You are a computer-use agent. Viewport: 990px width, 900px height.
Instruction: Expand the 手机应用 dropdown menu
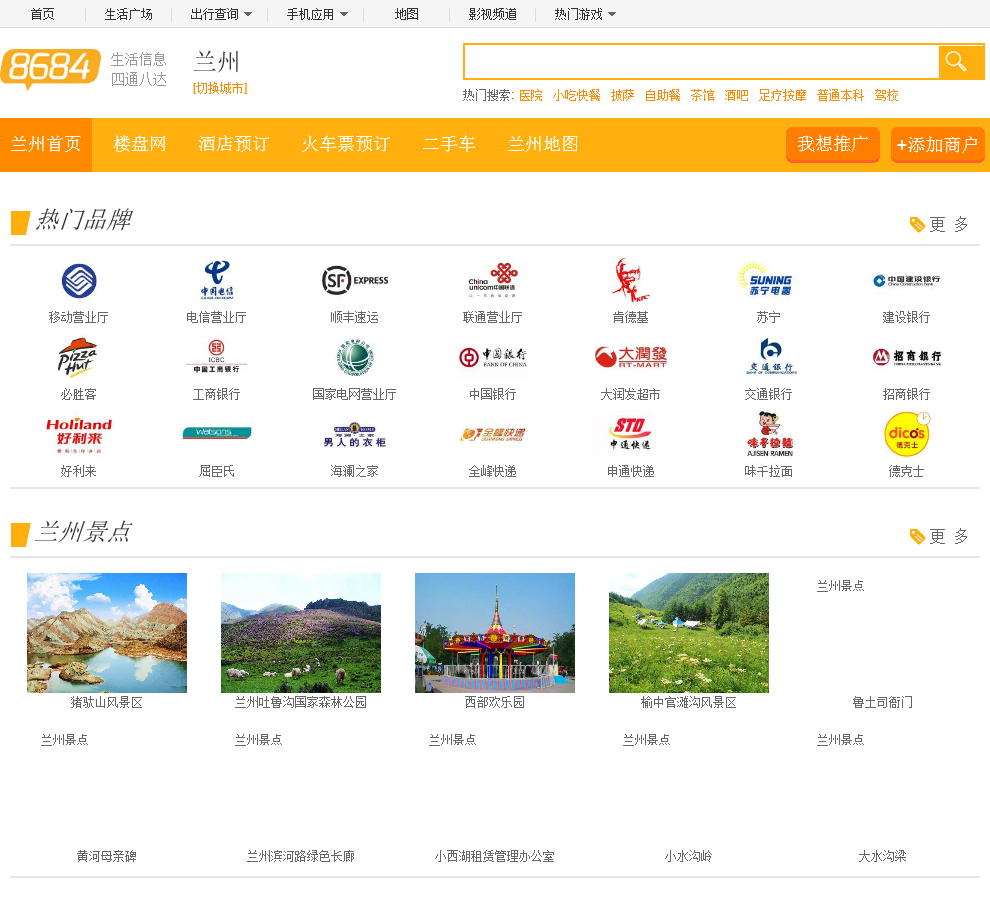[317, 14]
